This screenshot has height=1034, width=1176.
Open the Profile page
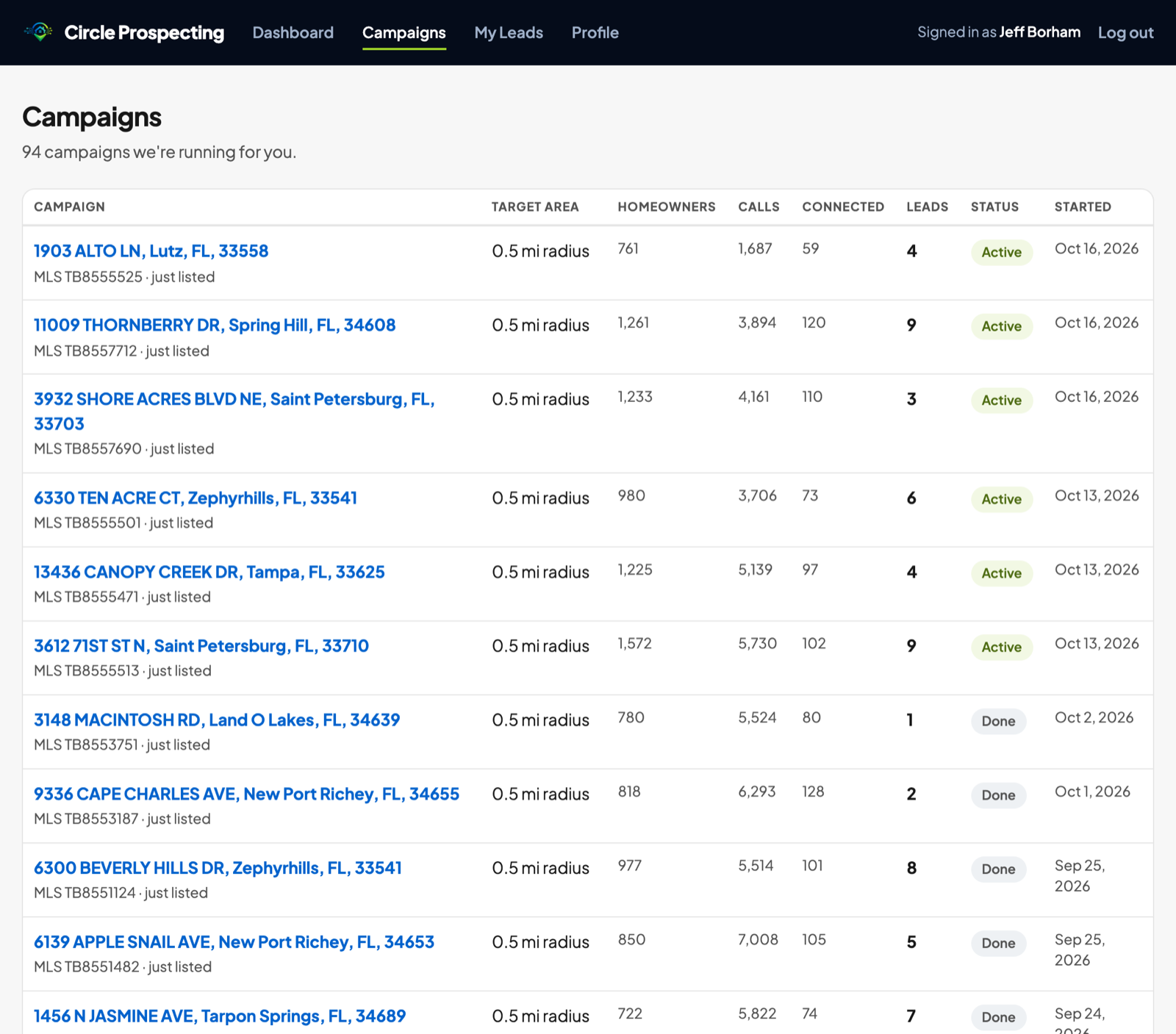[595, 32]
